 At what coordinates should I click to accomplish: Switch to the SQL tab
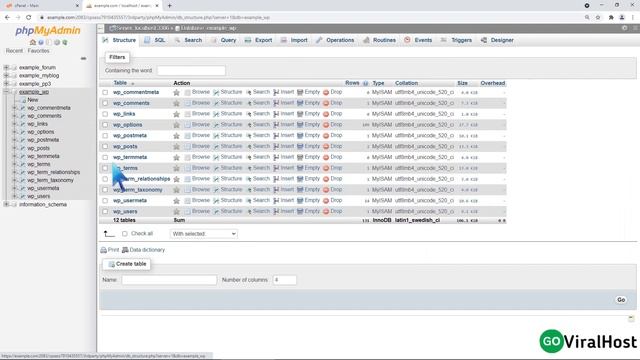click(x=155, y=40)
